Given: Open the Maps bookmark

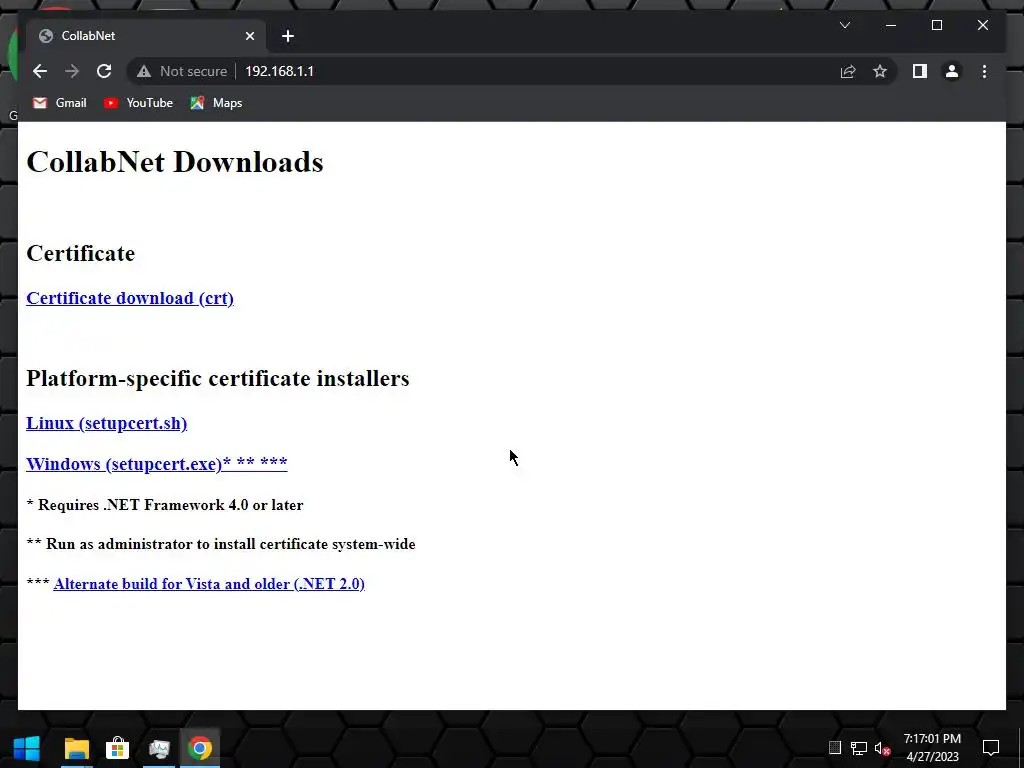Looking at the screenshot, I should [216, 103].
